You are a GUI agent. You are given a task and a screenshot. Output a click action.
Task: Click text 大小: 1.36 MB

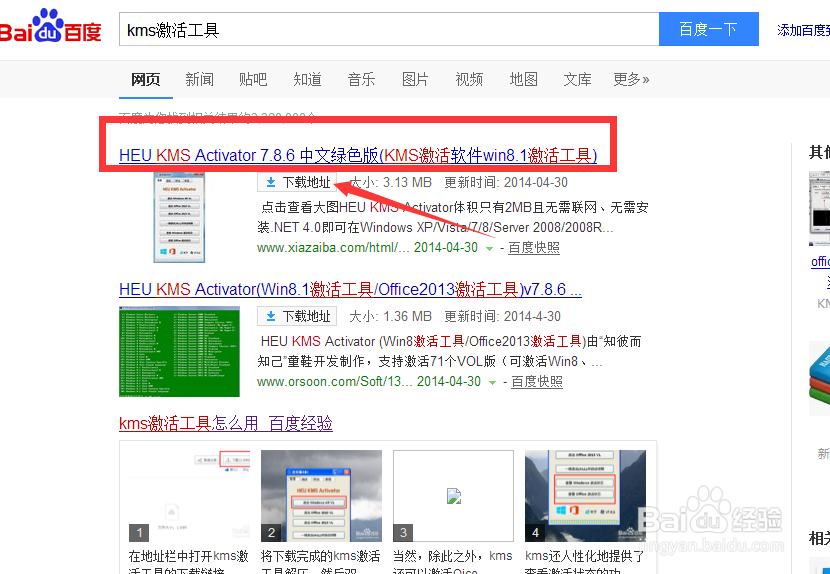tap(391, 316)
